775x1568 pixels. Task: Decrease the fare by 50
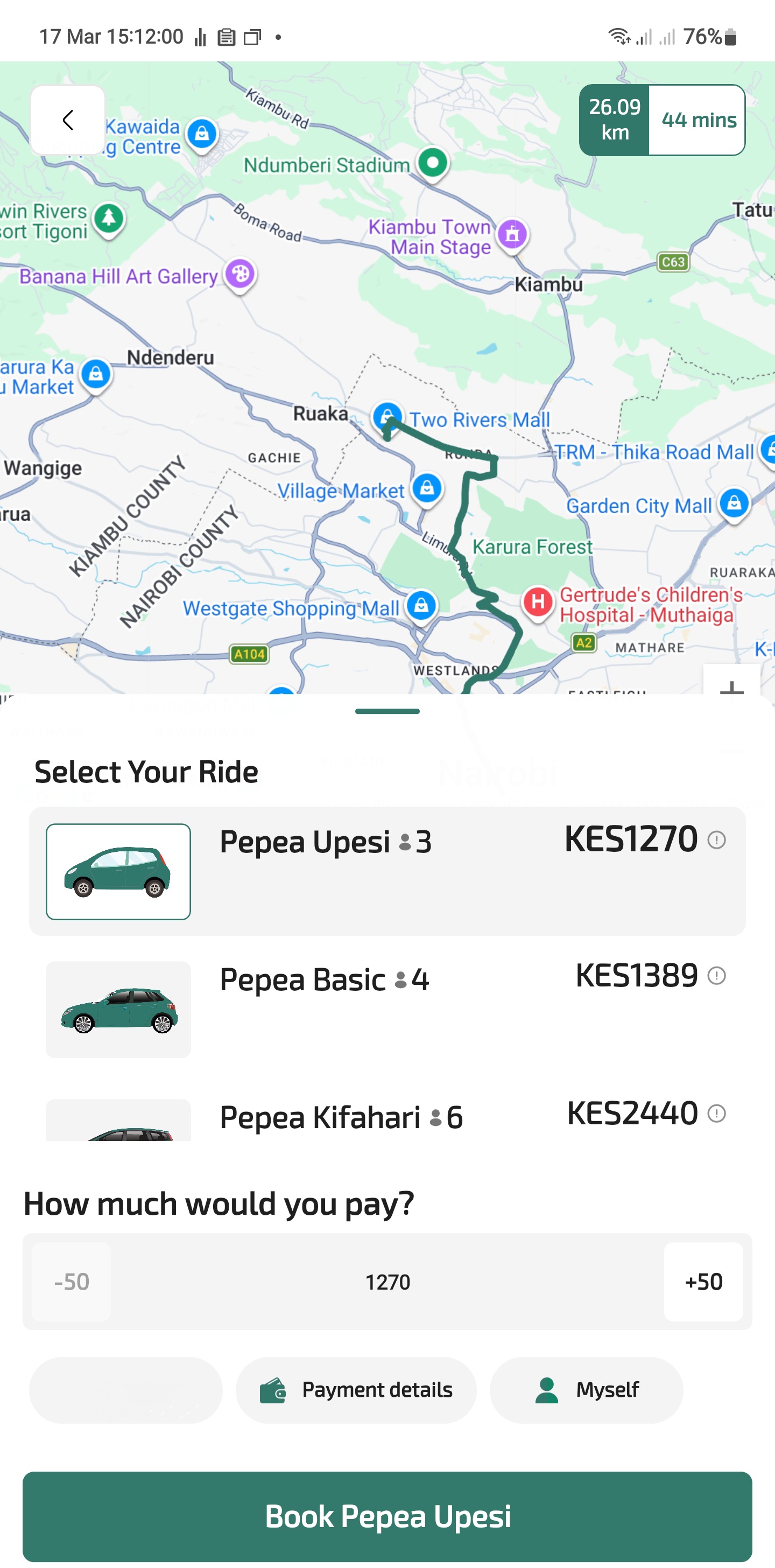[x=72, y=1282]
